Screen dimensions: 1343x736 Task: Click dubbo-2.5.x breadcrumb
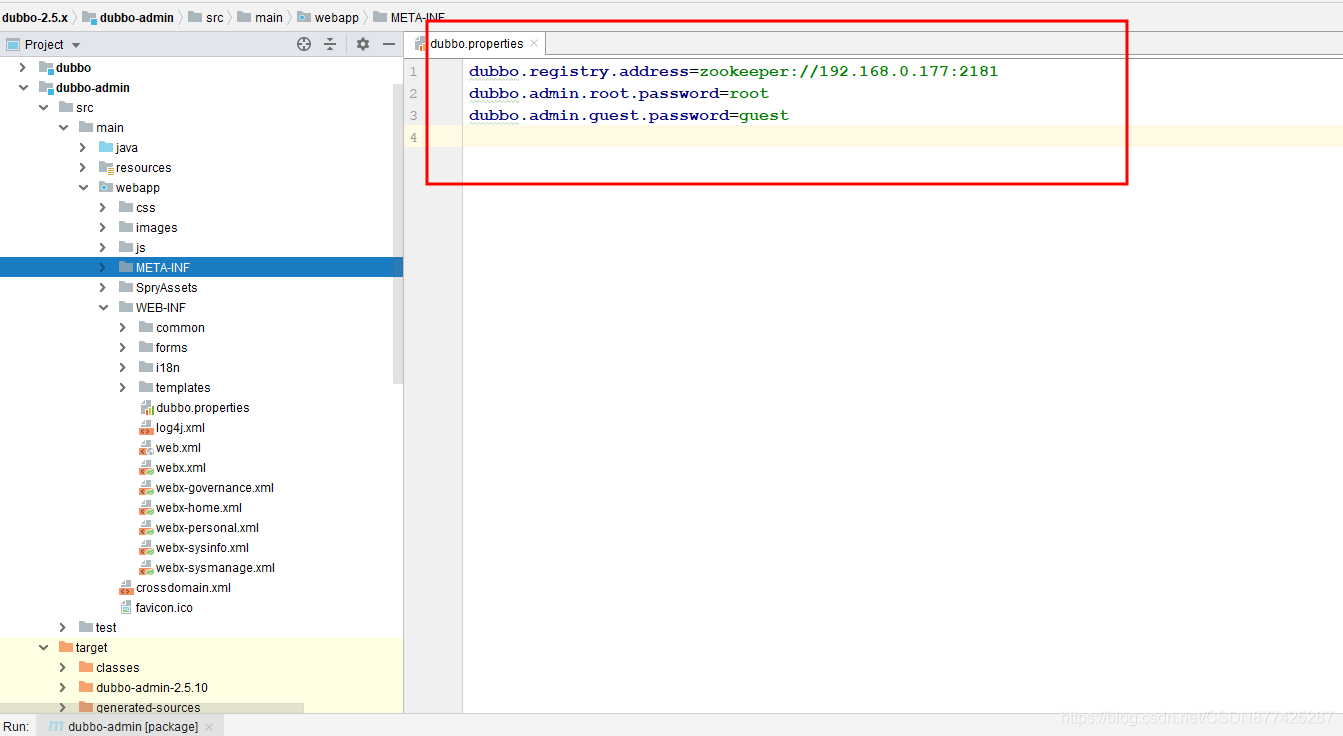coord(35,17)
